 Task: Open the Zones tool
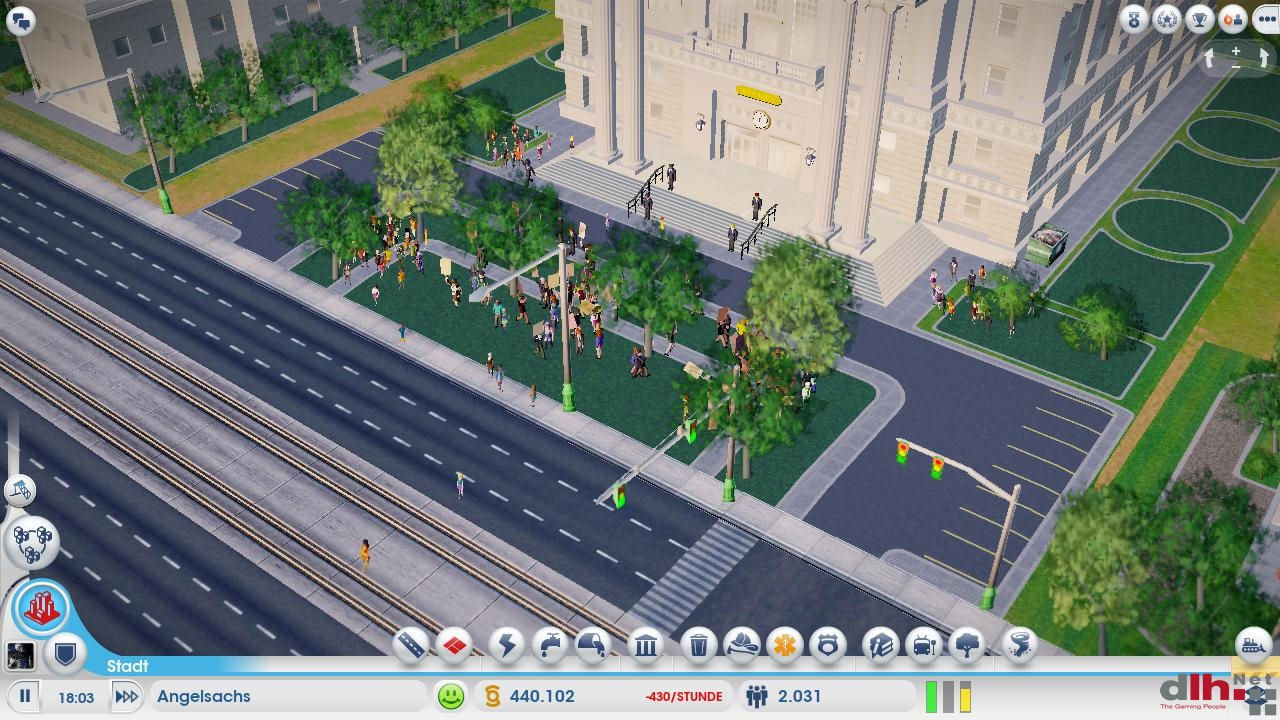point(455,645)
